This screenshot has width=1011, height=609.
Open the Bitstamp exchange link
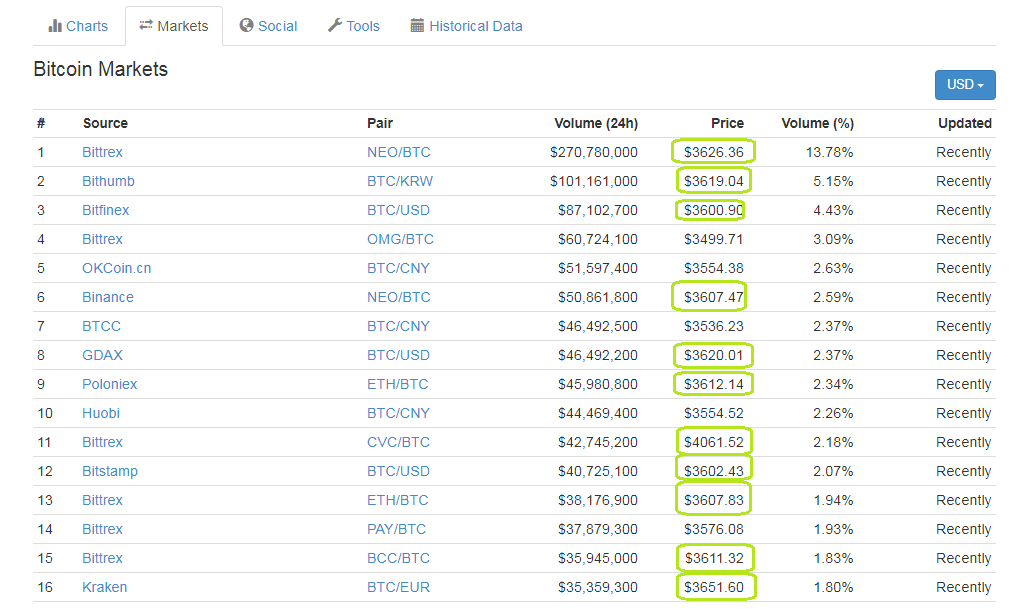(x=110, y=471)
